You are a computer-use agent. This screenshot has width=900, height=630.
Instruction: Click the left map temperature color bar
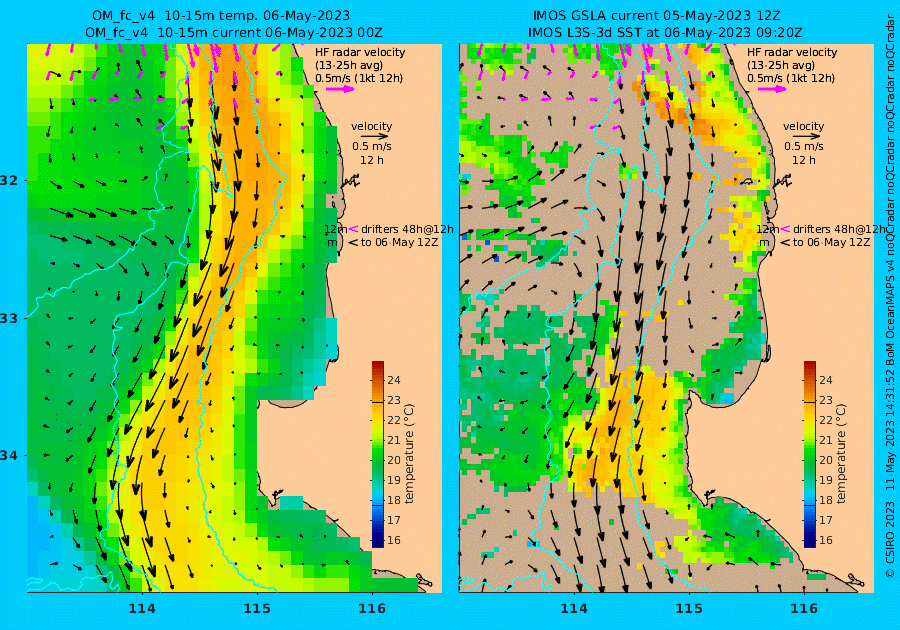tap(378, 454)
